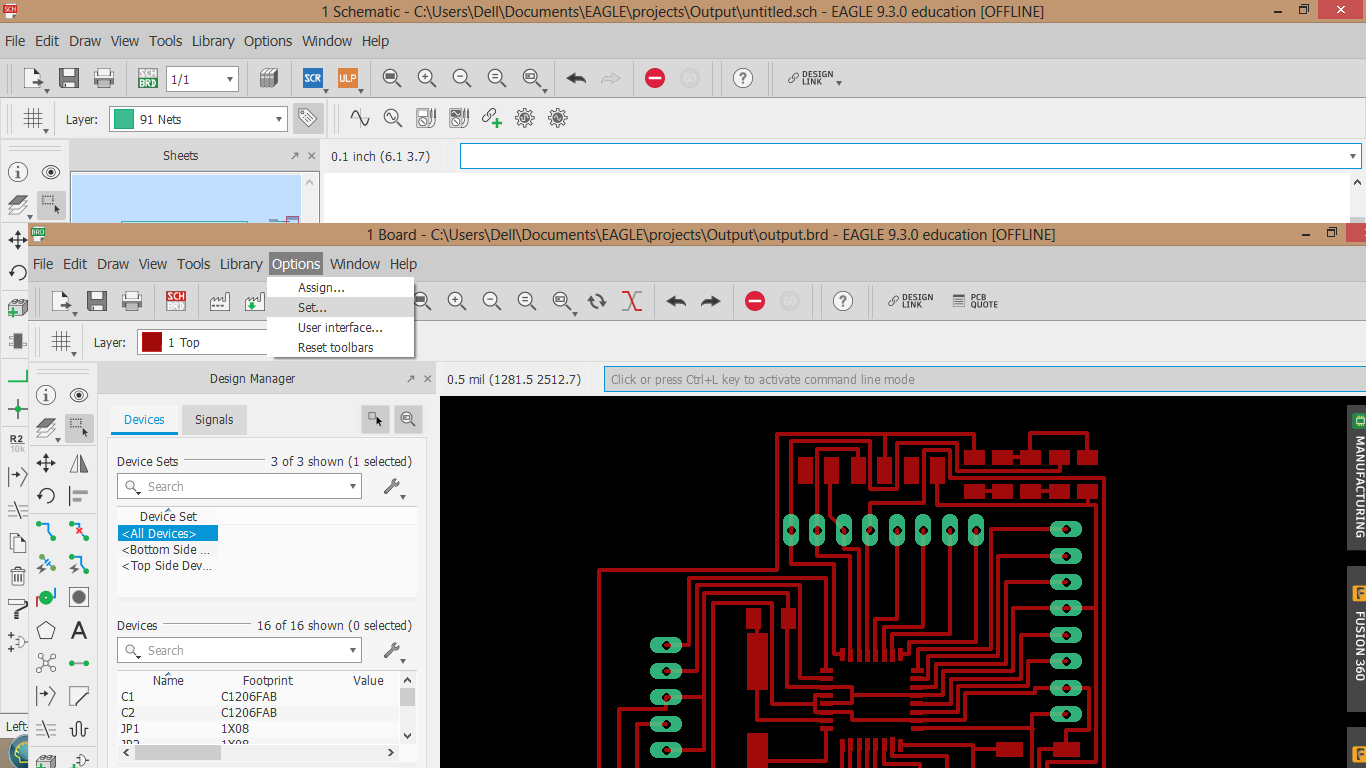1366x768 pixels.
Task: Run a ULP with the orange ULP icon
Action: point(347,78)
